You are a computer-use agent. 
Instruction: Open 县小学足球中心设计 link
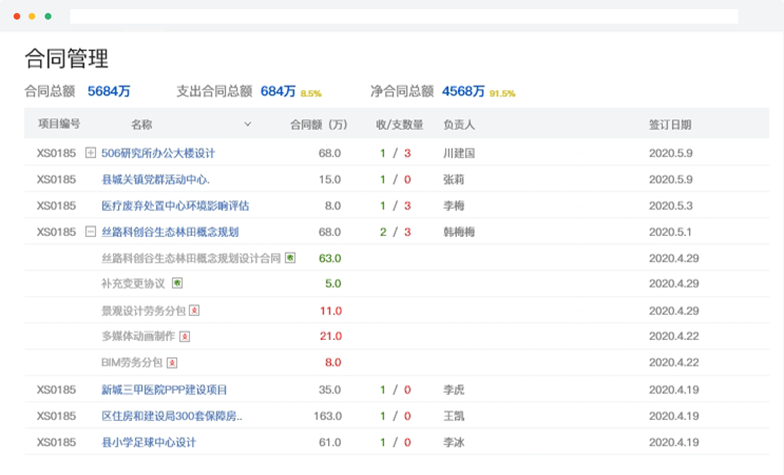coord(148,442)
